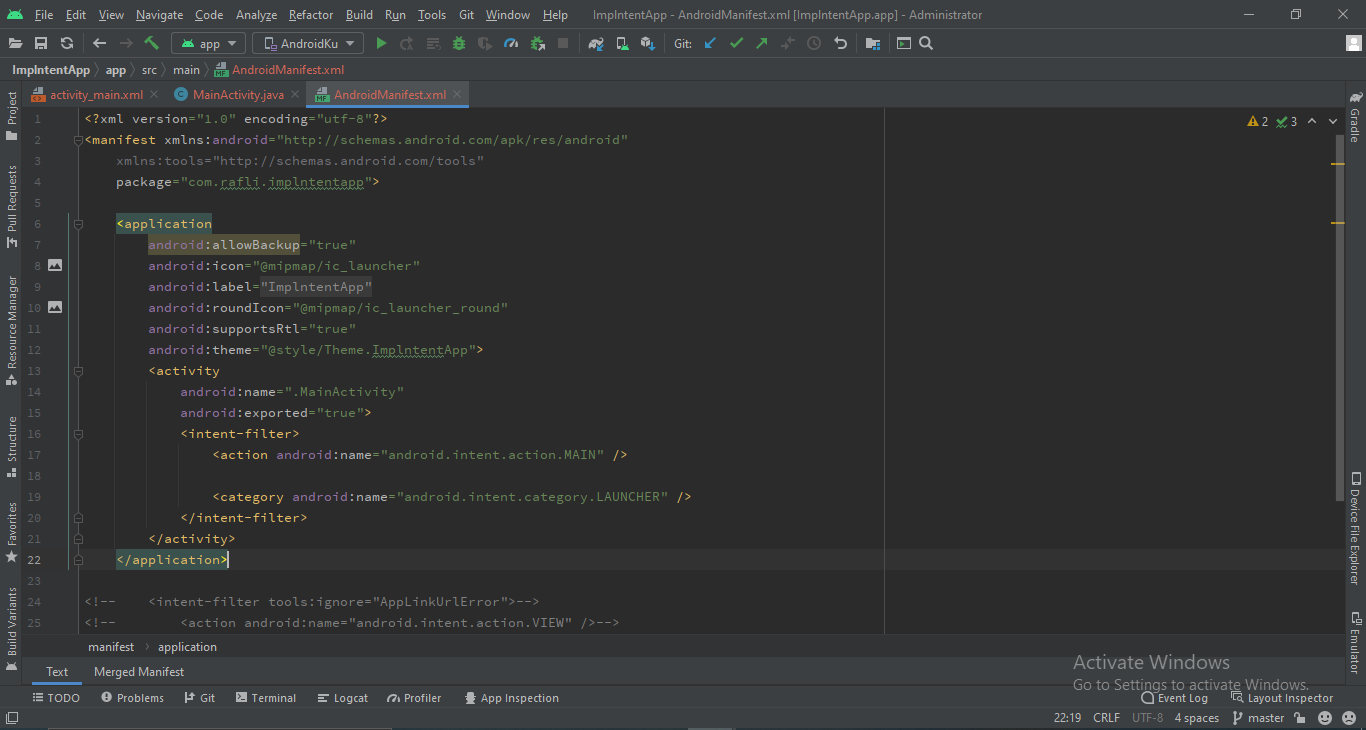Build the project with the hammer icon

coord(152,43)
